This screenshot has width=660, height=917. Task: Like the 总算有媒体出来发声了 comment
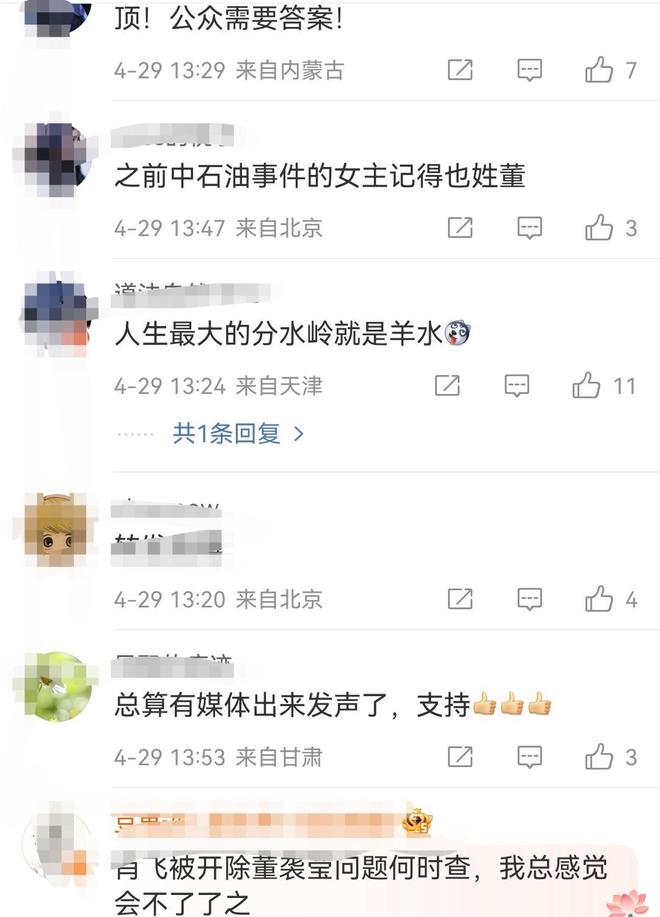click(x=599, y=757)
